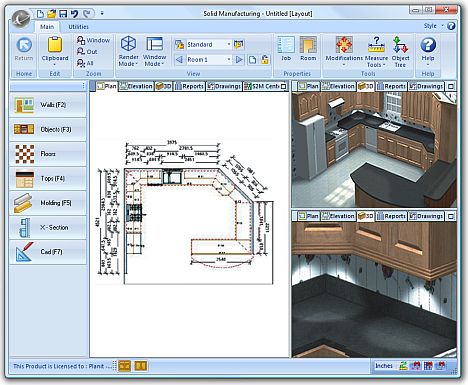The width and height of the screenshot is (468, 385).
Task: Open the Job properties icon
Action: coord(286,49)
